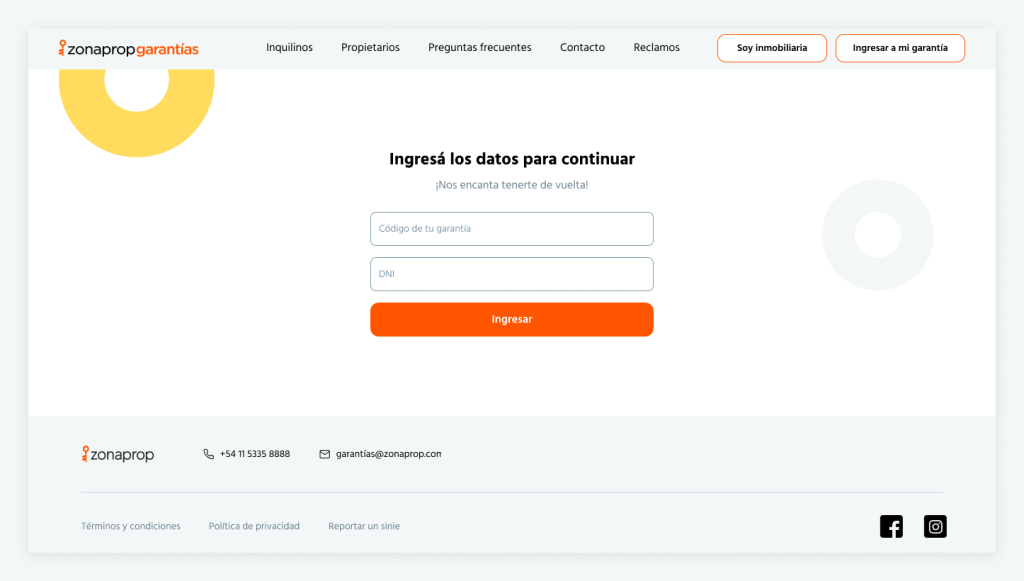The height and width of the screenshot is (581, 1024).
Task: Open the Reclamos nav item
Action: click(x=656, y=48)
